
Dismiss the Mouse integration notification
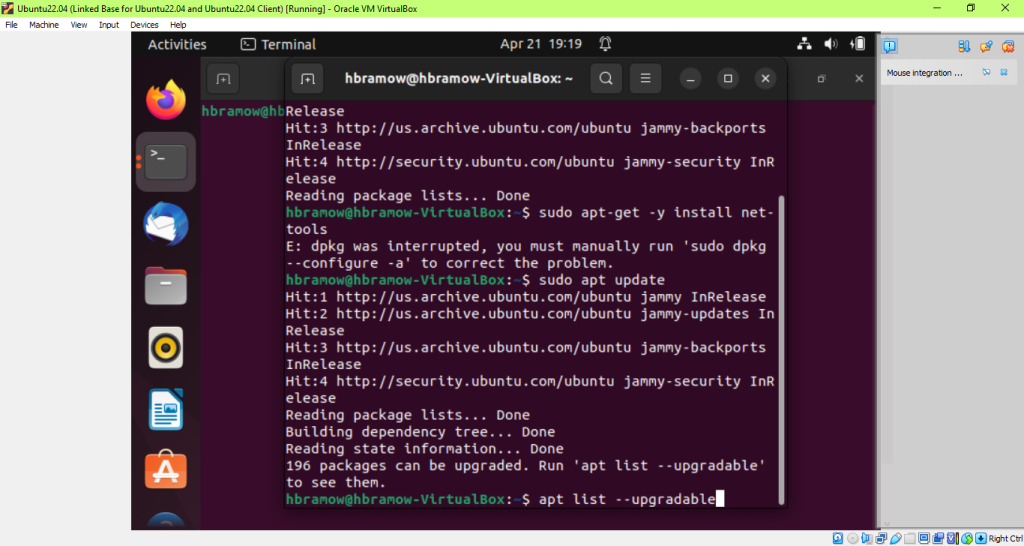[x=1003, y=72]
